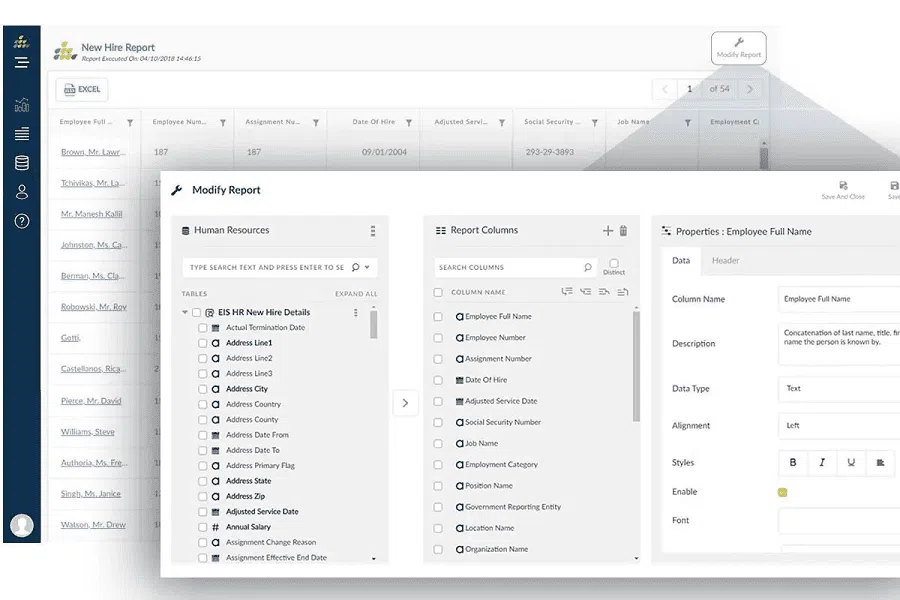Image resolution: width=900 pixels, height=600 pixels.
Task: Apply underline style to the column
Action: click(x=851, y=463)
